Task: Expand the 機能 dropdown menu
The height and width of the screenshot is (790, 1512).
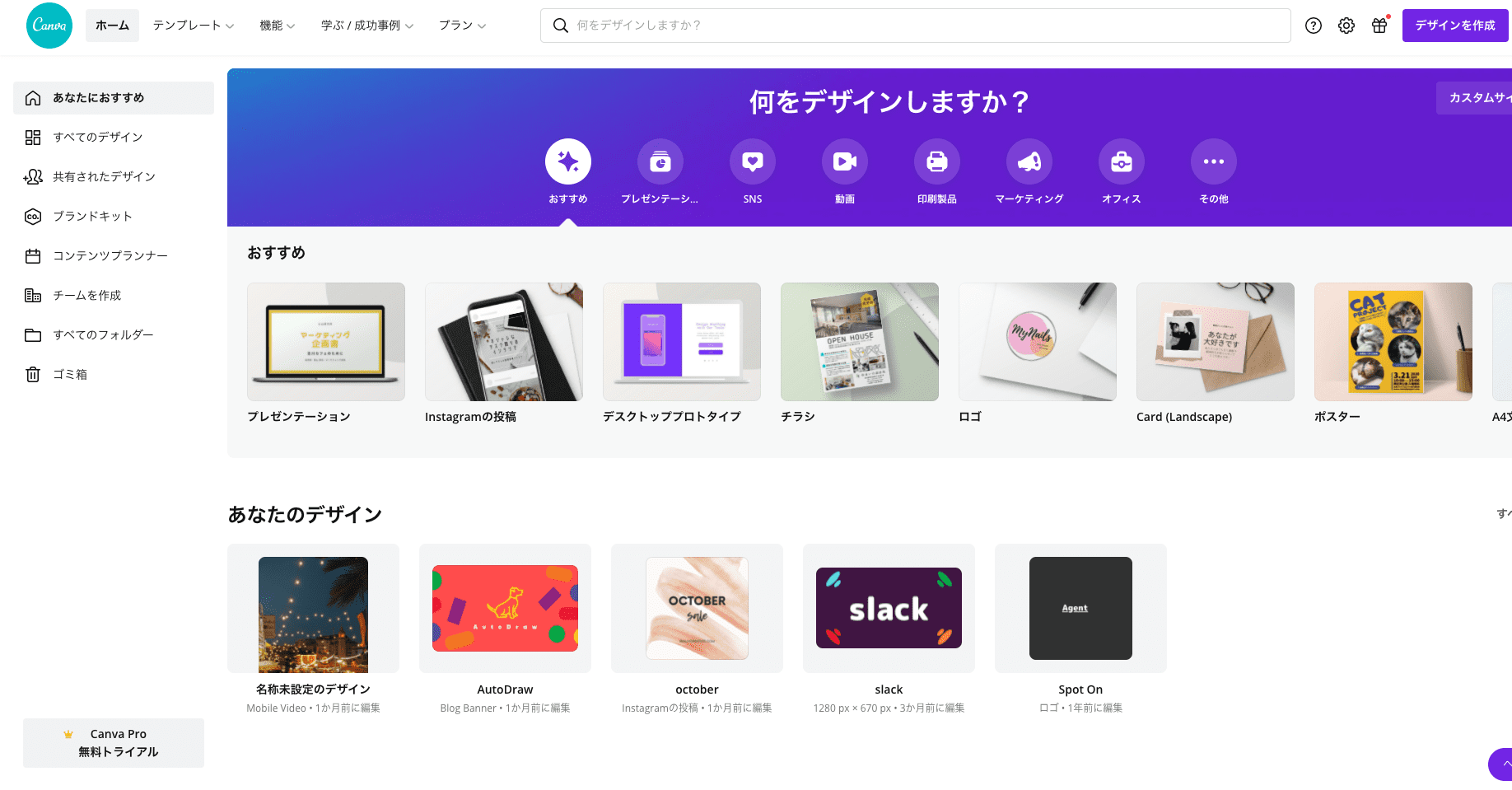Action: [x=278, y=26]
